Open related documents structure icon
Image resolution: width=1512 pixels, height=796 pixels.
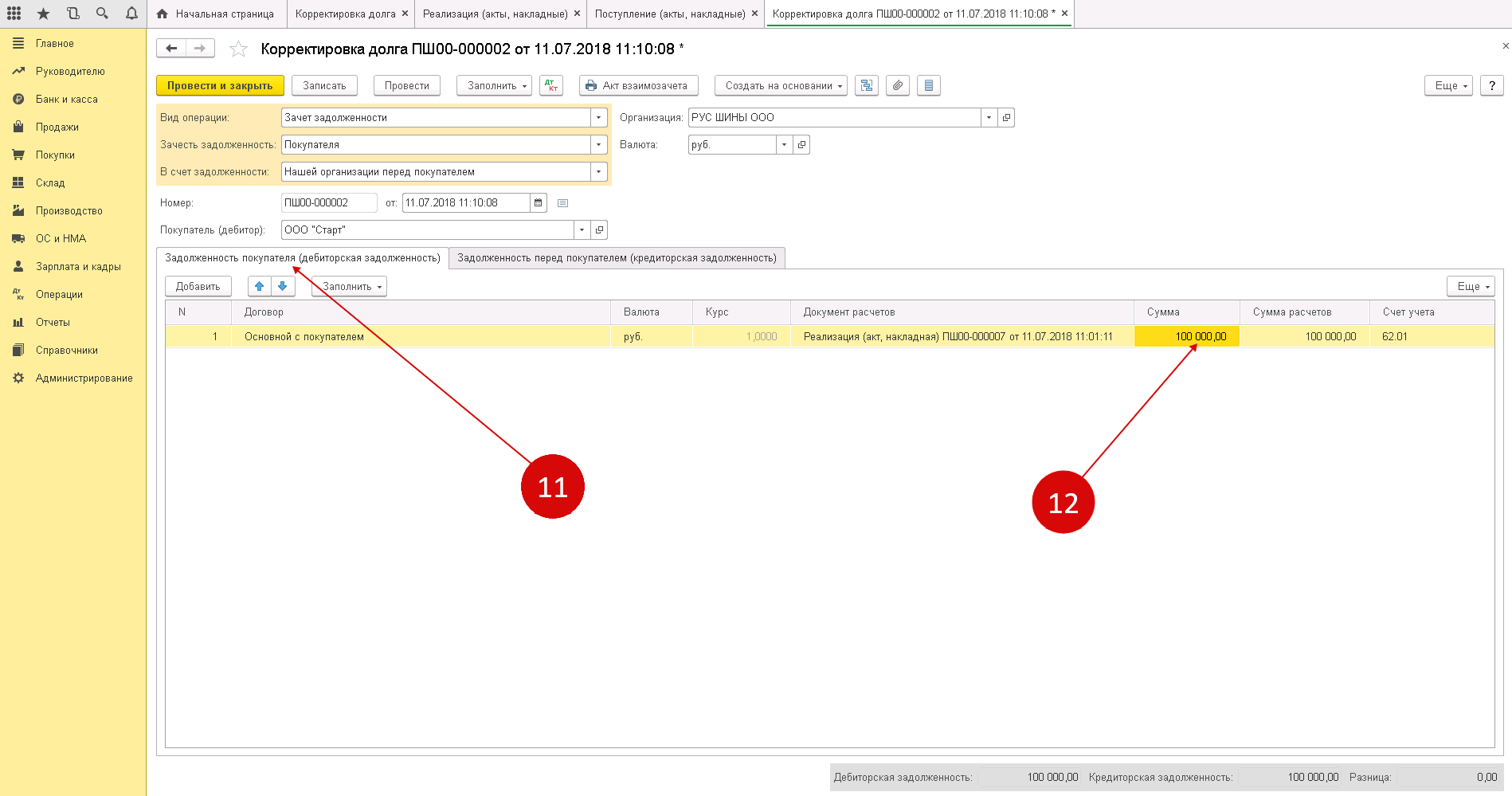[867, 85]
